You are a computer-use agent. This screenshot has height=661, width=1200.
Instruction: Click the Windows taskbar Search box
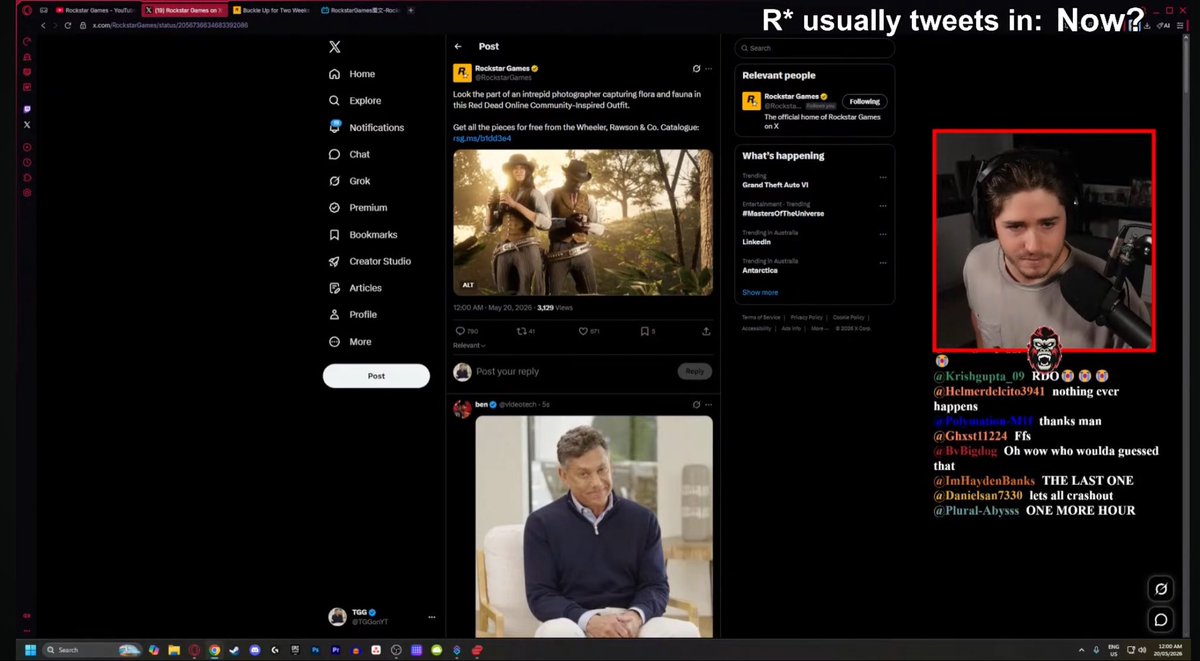tap(93, 650)
